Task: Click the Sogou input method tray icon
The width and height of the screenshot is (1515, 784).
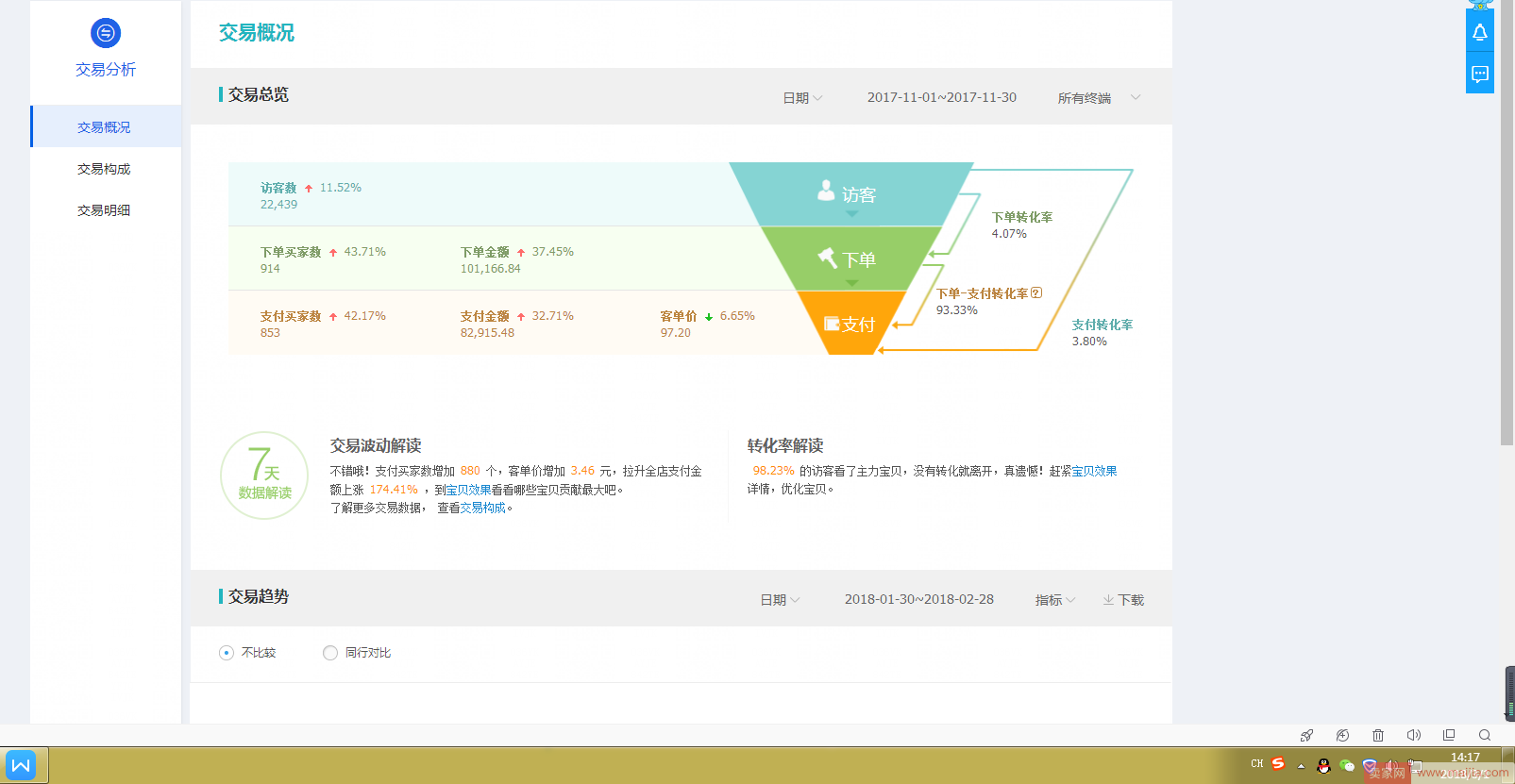Action: pyautogui.click(x=1278, y=763)
